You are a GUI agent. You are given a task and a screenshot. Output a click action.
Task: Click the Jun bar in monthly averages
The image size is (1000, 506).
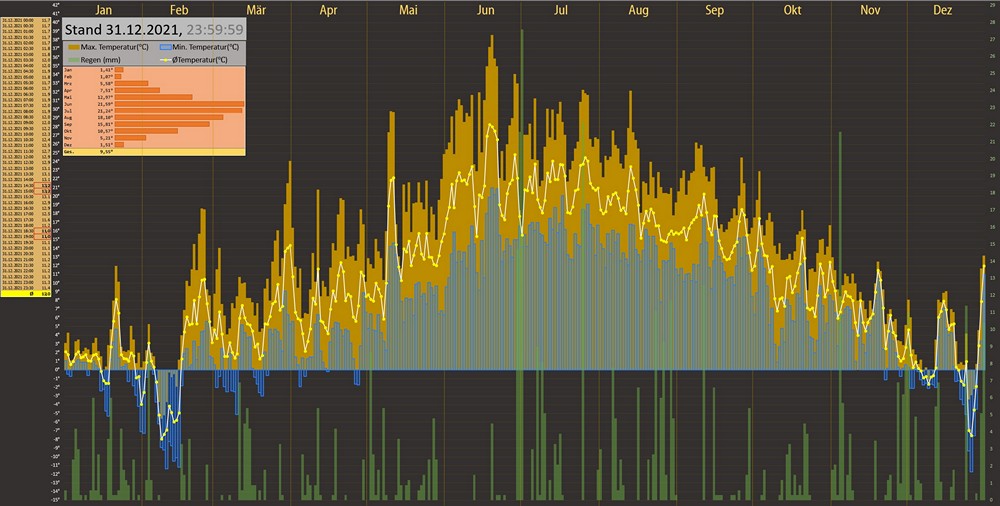178,105
